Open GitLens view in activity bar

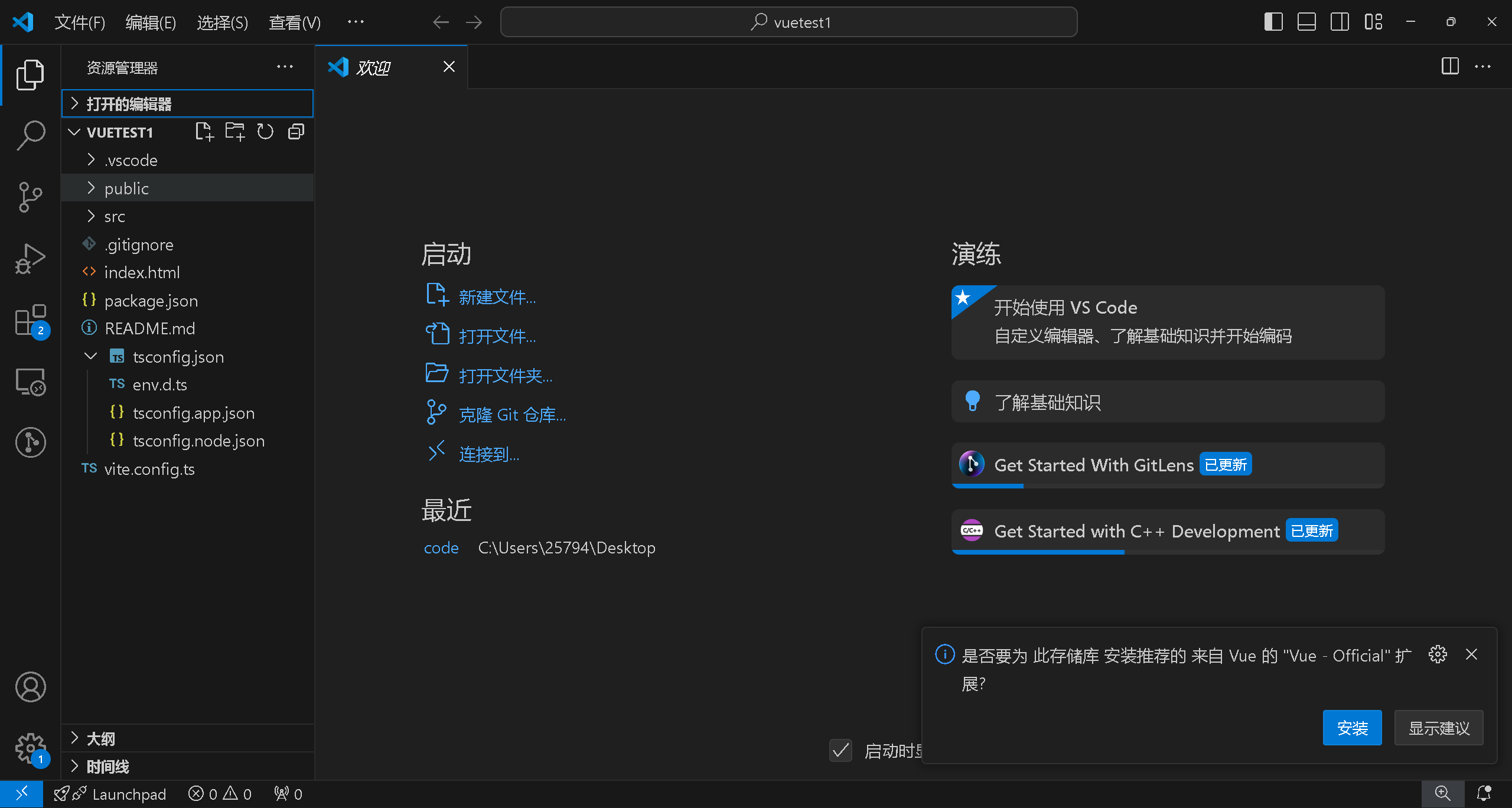click(30, 442)
